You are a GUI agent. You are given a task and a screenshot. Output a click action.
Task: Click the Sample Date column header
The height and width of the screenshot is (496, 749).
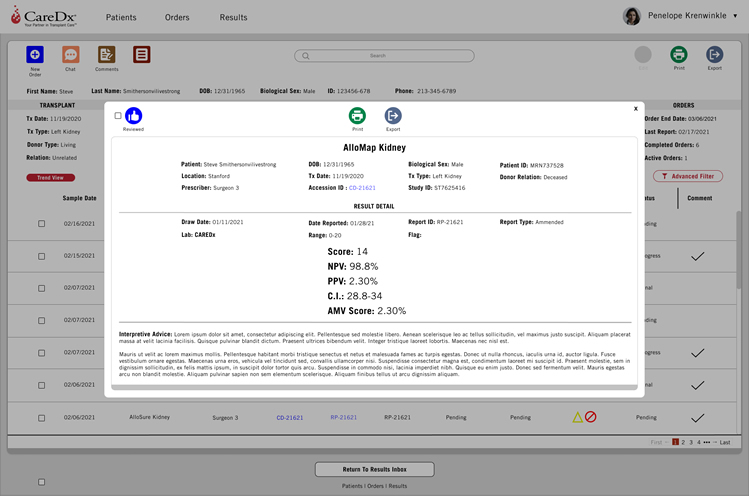(x=79, y=198)
